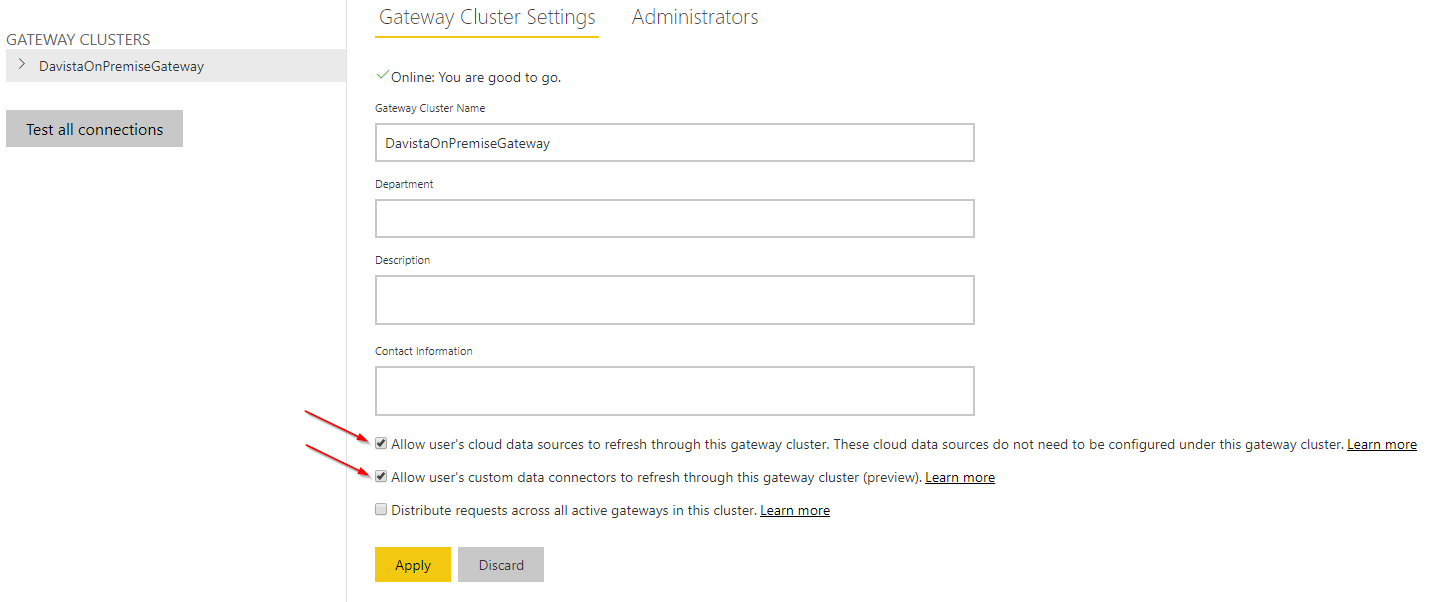Viewport: 1434px width, 602px height.
Task: Open Learn more link for distribute requests
Action: pyautogui.click(x=795, y=510)
